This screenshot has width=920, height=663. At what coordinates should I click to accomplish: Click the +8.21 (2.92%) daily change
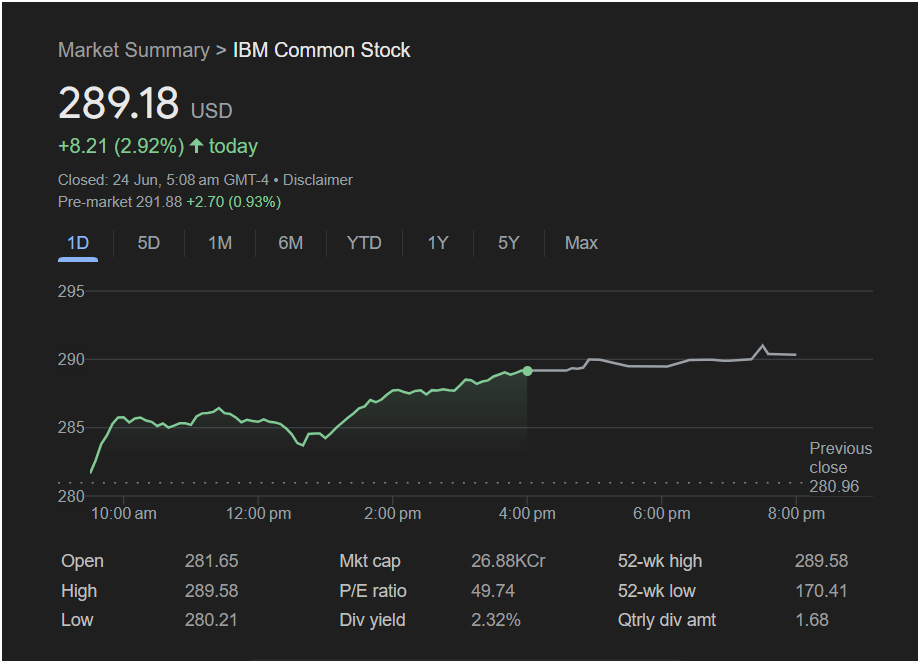pyautogui.click(x=121, y=146)
